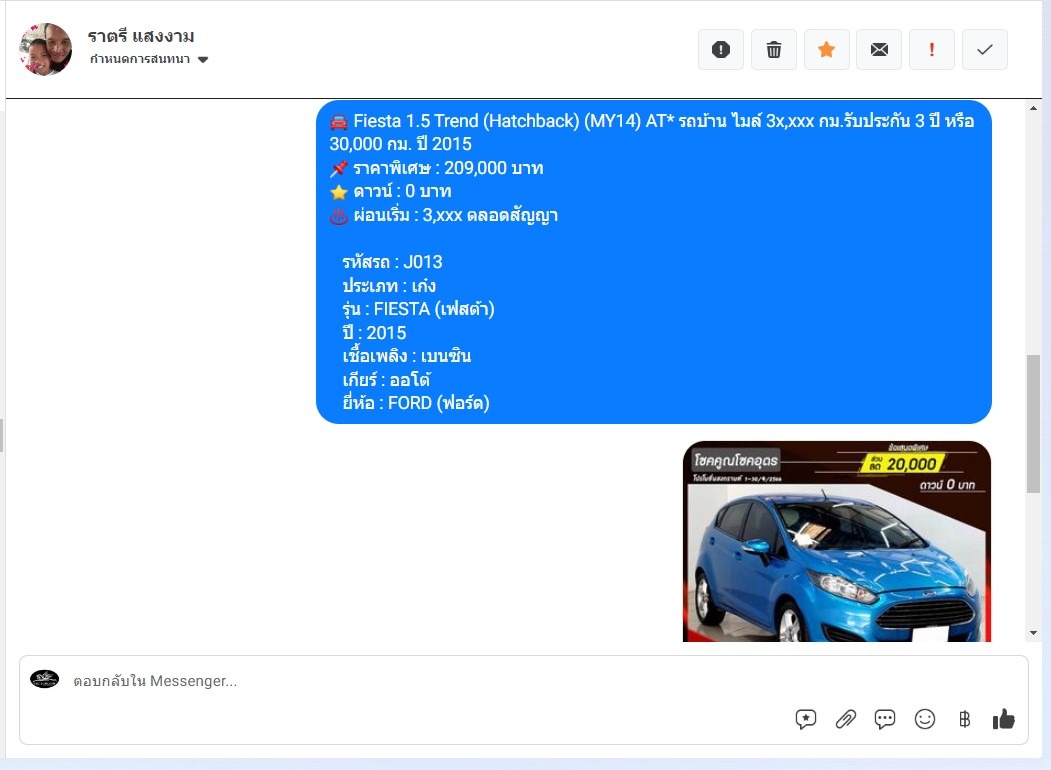Image resolution: width=1051 pixels, height=770 pixels.
Task: Click the เกียร์ : ออโต้ line
Action: pyautogui.click(x=386, y=380)
